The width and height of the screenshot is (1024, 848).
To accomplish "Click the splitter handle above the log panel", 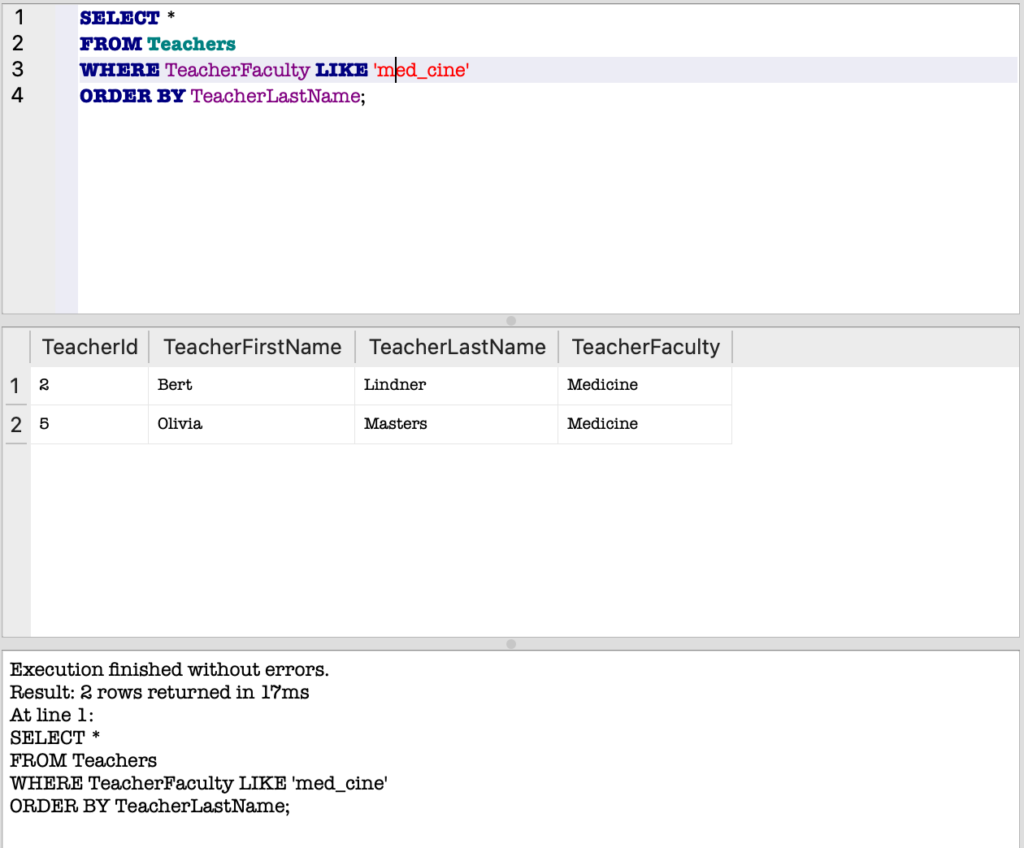I will 511,644.
